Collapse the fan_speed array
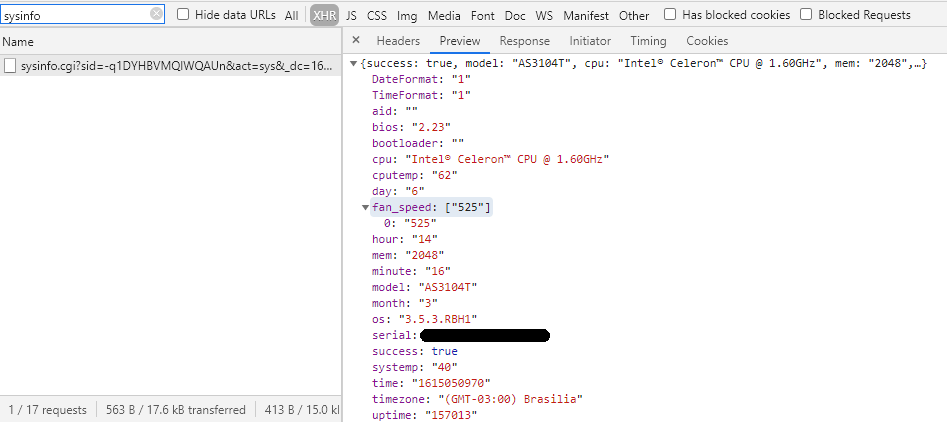This screenshot has height=422, width=947. click(x=365, y=207)
